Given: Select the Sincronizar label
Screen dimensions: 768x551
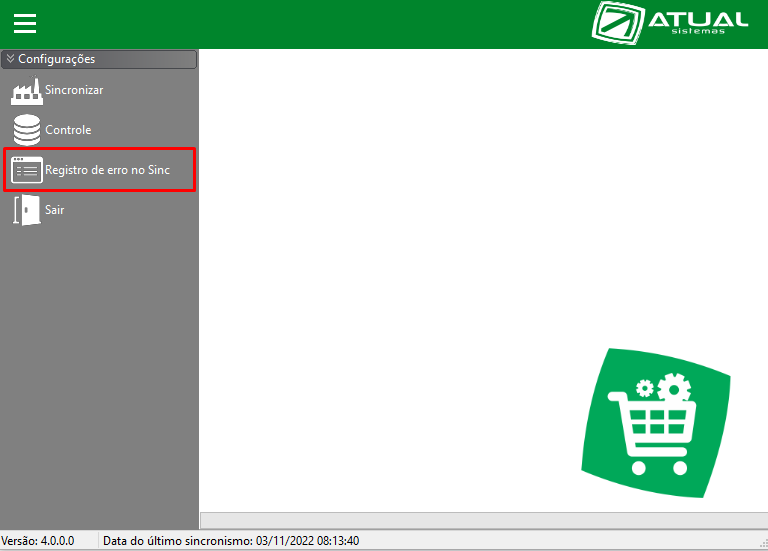Looking at the screenshot, I should (x=74, y=90).
